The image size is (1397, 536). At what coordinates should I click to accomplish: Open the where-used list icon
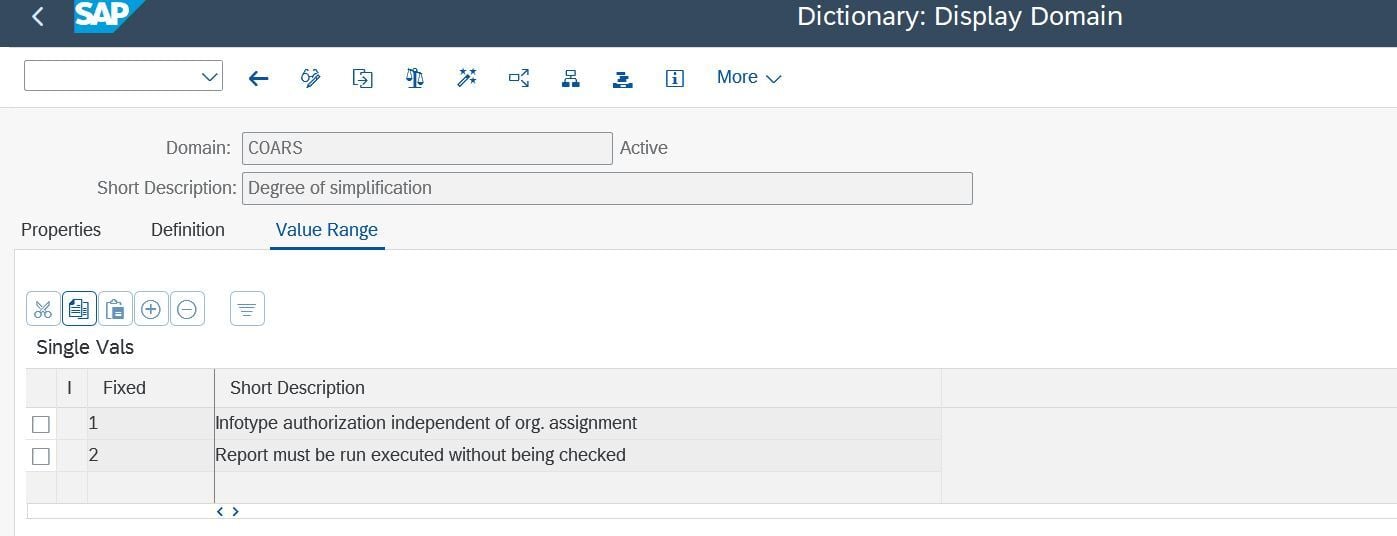(x=519, y=78)
